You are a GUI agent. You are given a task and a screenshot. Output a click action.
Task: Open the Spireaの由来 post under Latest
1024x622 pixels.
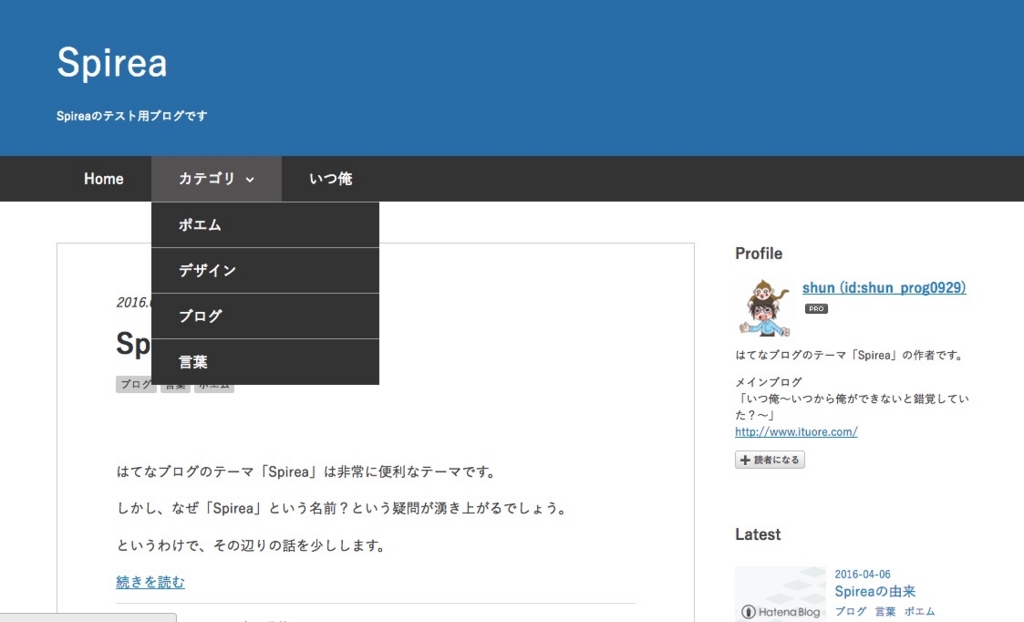(x=874, y=591)
